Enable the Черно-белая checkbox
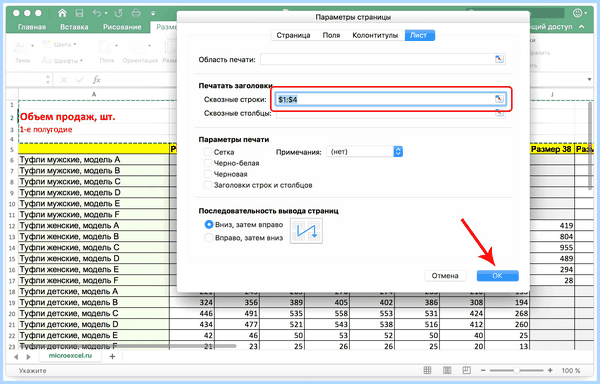 208,163
